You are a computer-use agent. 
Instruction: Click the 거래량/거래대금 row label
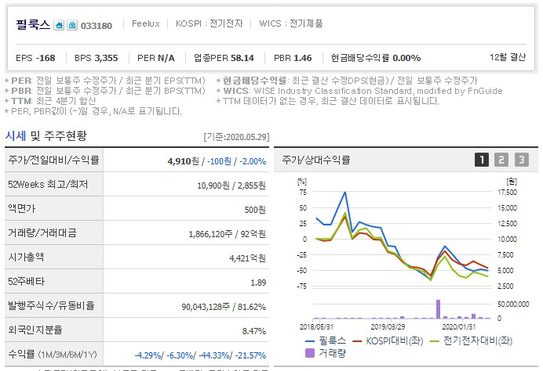pyautogui.click(x=42, y=232)
